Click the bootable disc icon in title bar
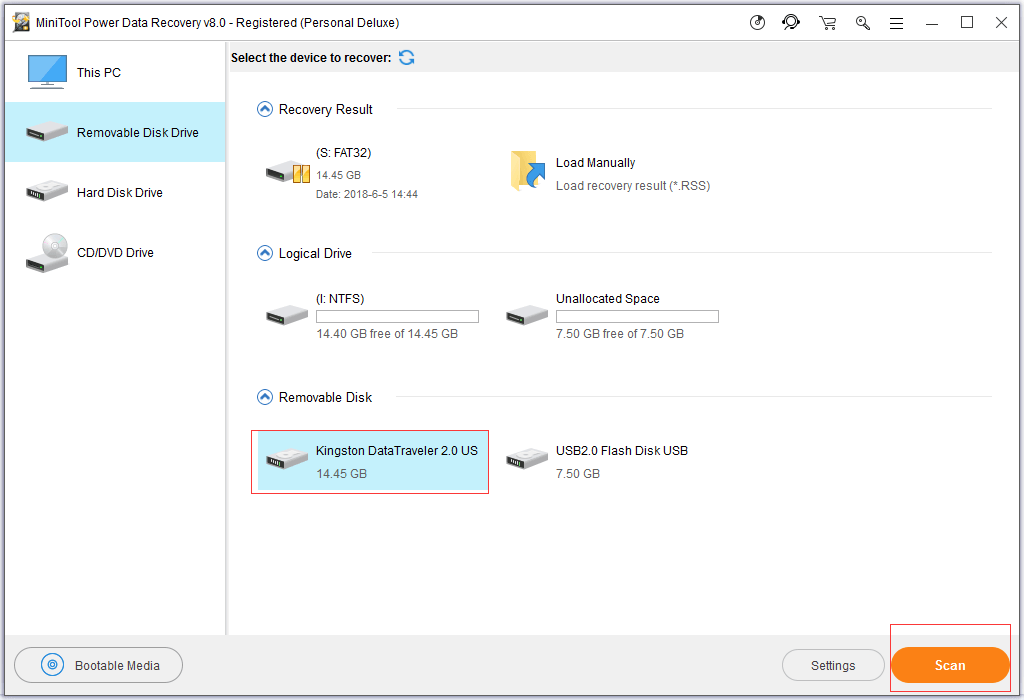Image resolution: width=1024 pixels, height=700 pixels. (x=758, y=23)
